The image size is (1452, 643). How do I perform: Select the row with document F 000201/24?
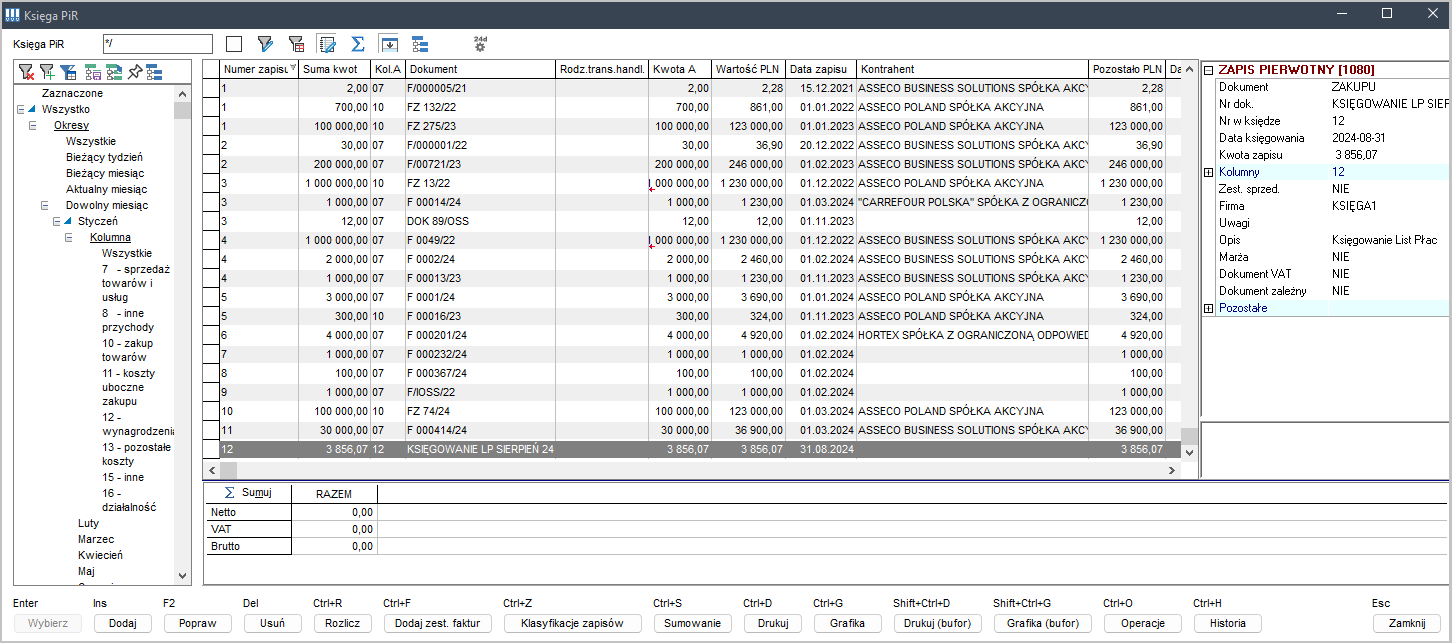(693, 335)
